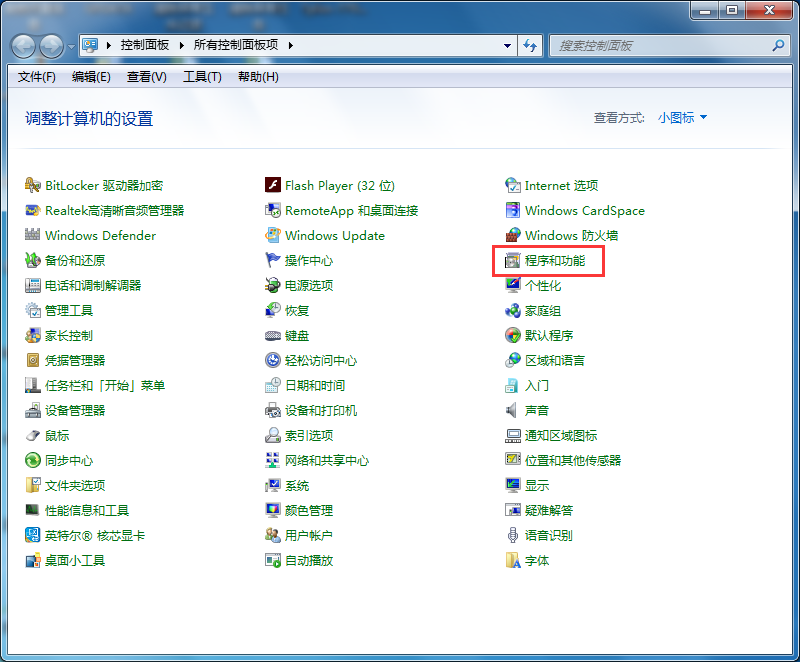800x662 pixels.
Task: Click the Flash Player (32 位) icon
Action: pyautogui.click(x=273, y=186)
